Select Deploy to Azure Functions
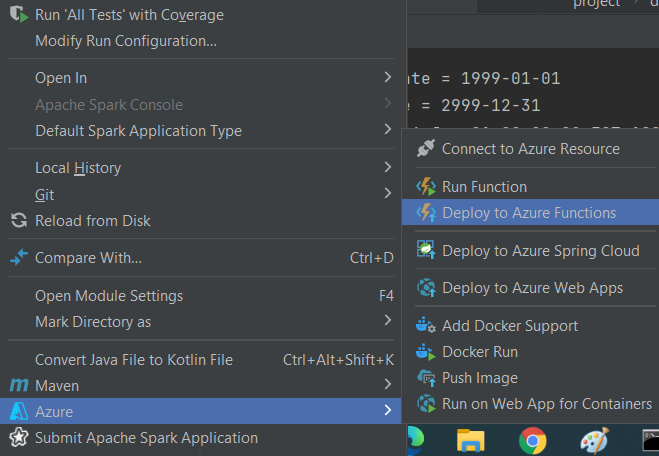 (x=530, y=212)
